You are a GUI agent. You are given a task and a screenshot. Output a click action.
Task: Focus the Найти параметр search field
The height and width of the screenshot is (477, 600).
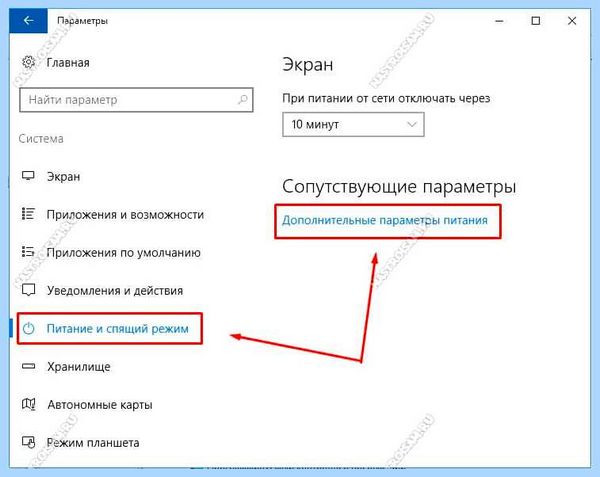point(136,100)
